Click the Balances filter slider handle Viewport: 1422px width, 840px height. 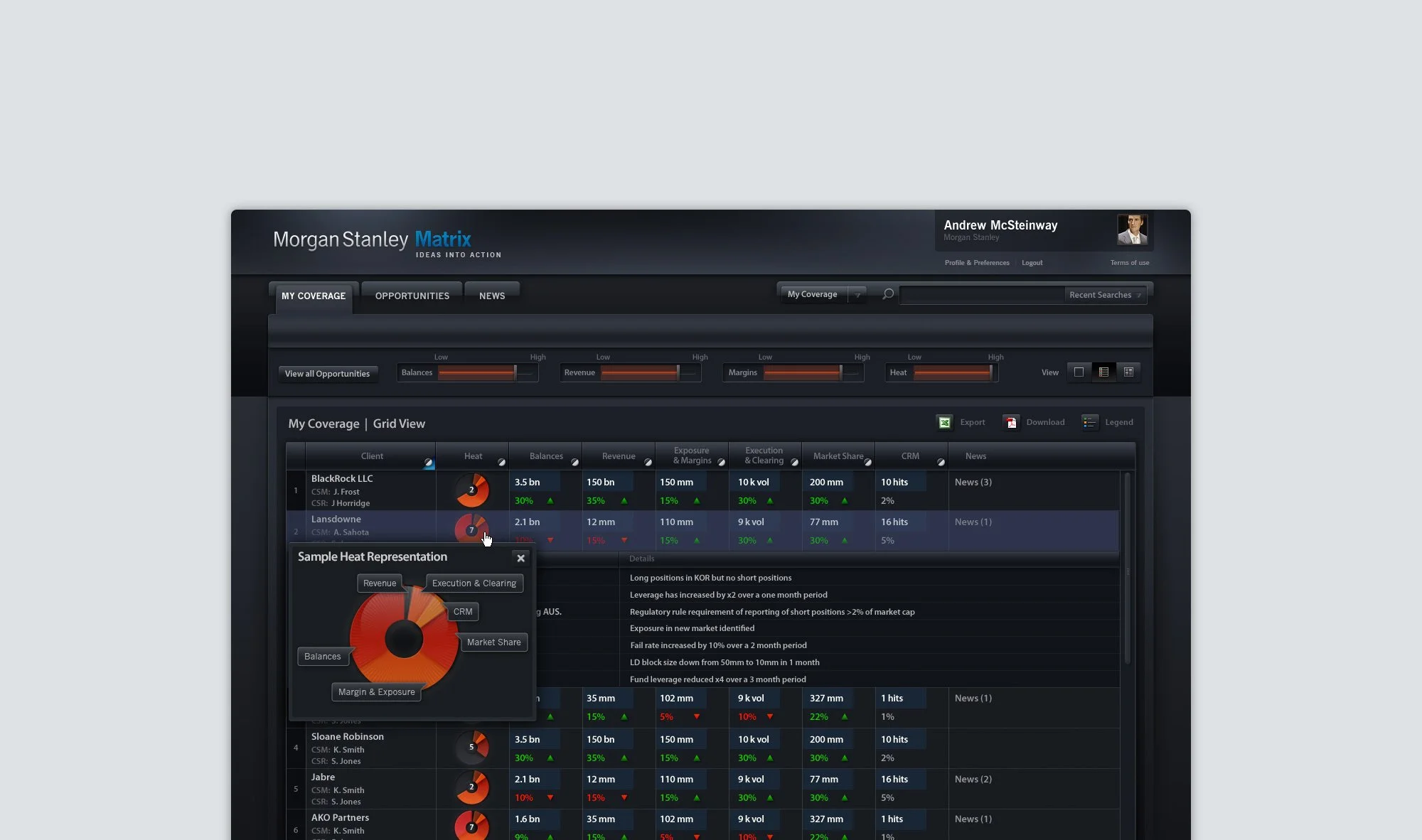pyautogui.click(x=515, y=372)
